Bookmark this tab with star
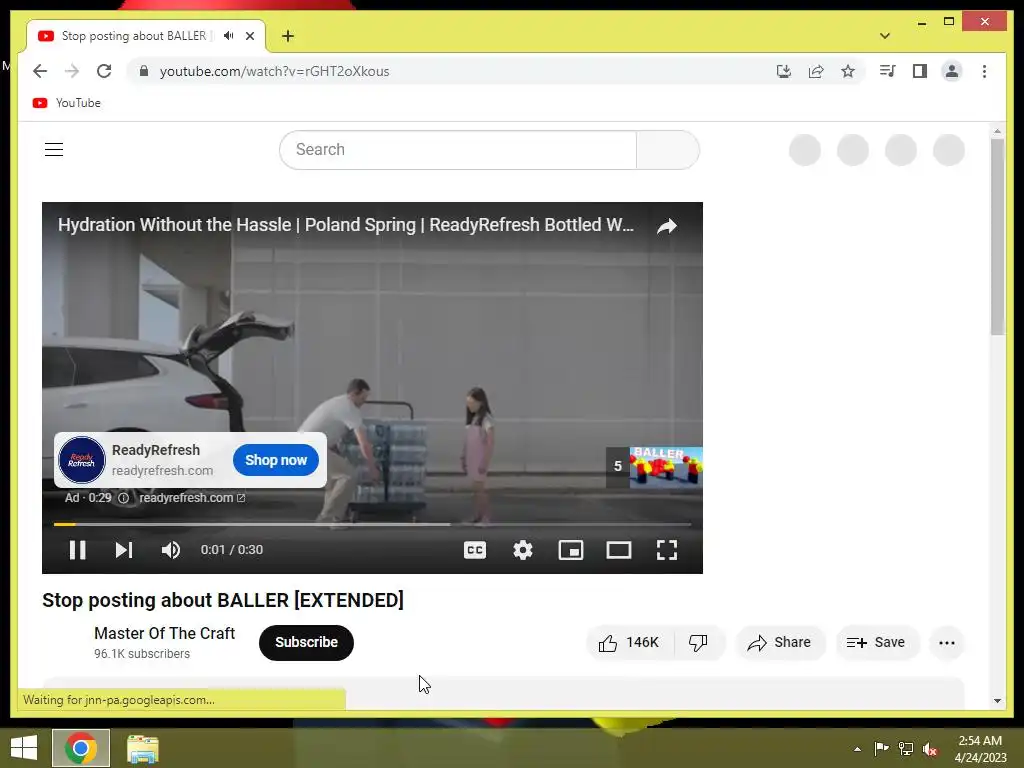 coord(848,71)
